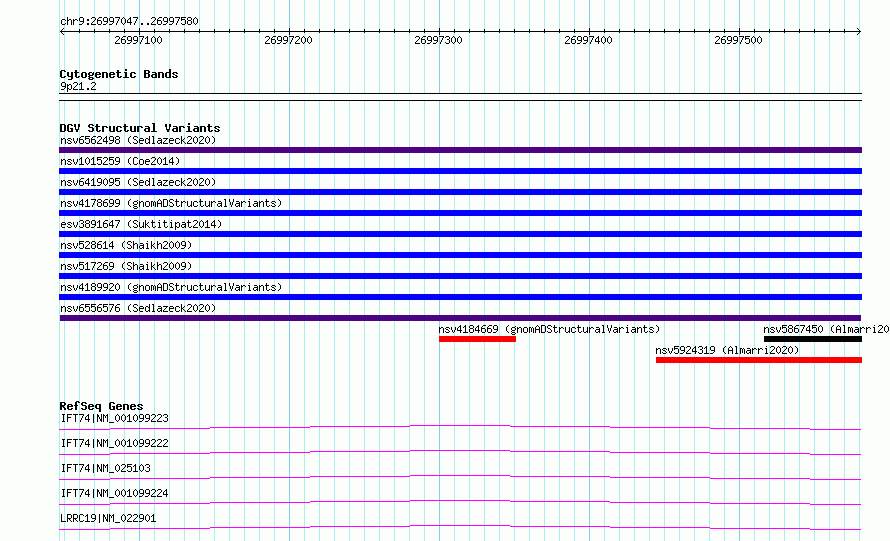
Task: Select the short red bar under nsv4184669
Action: tap(477, 339)
